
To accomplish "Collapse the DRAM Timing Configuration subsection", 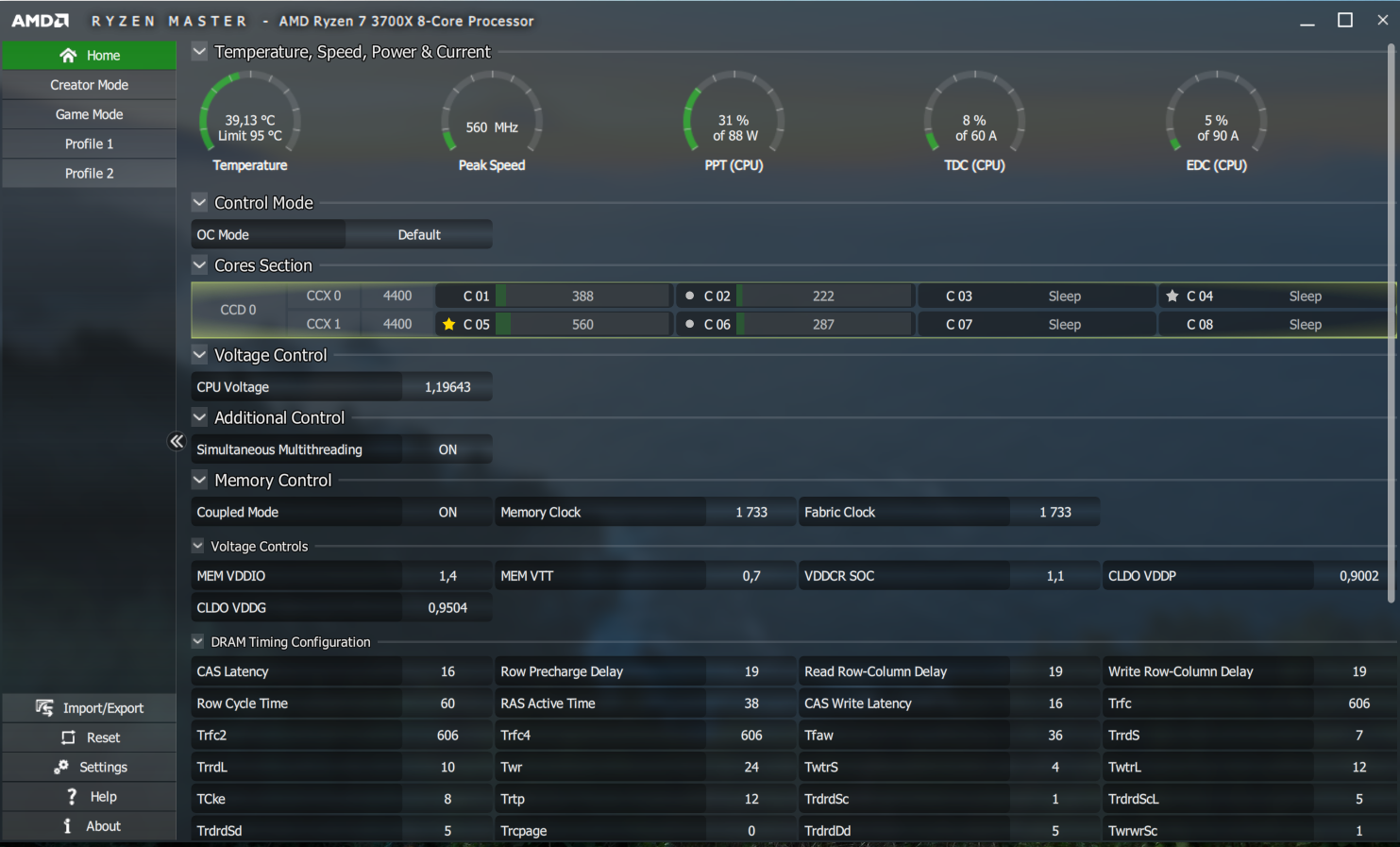I will point(197,641).
